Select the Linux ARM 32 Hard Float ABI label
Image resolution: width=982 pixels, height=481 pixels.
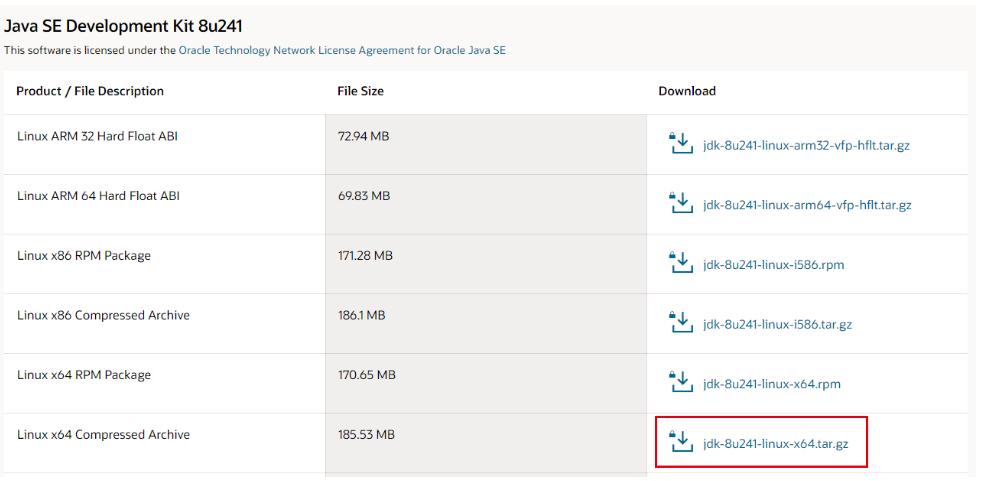tap(97, 136)
